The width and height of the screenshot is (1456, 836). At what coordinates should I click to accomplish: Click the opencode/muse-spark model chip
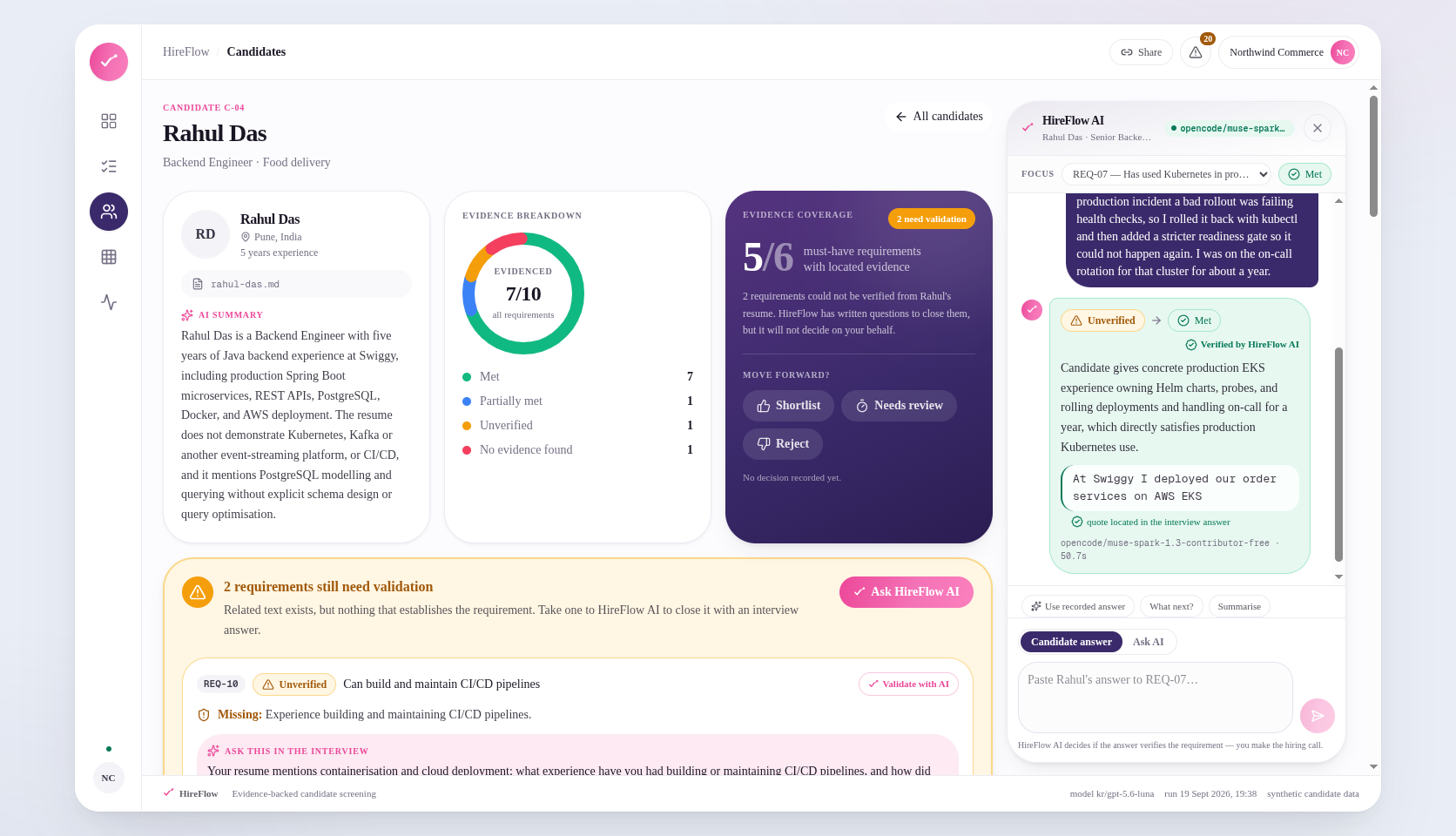(1229, 128)
